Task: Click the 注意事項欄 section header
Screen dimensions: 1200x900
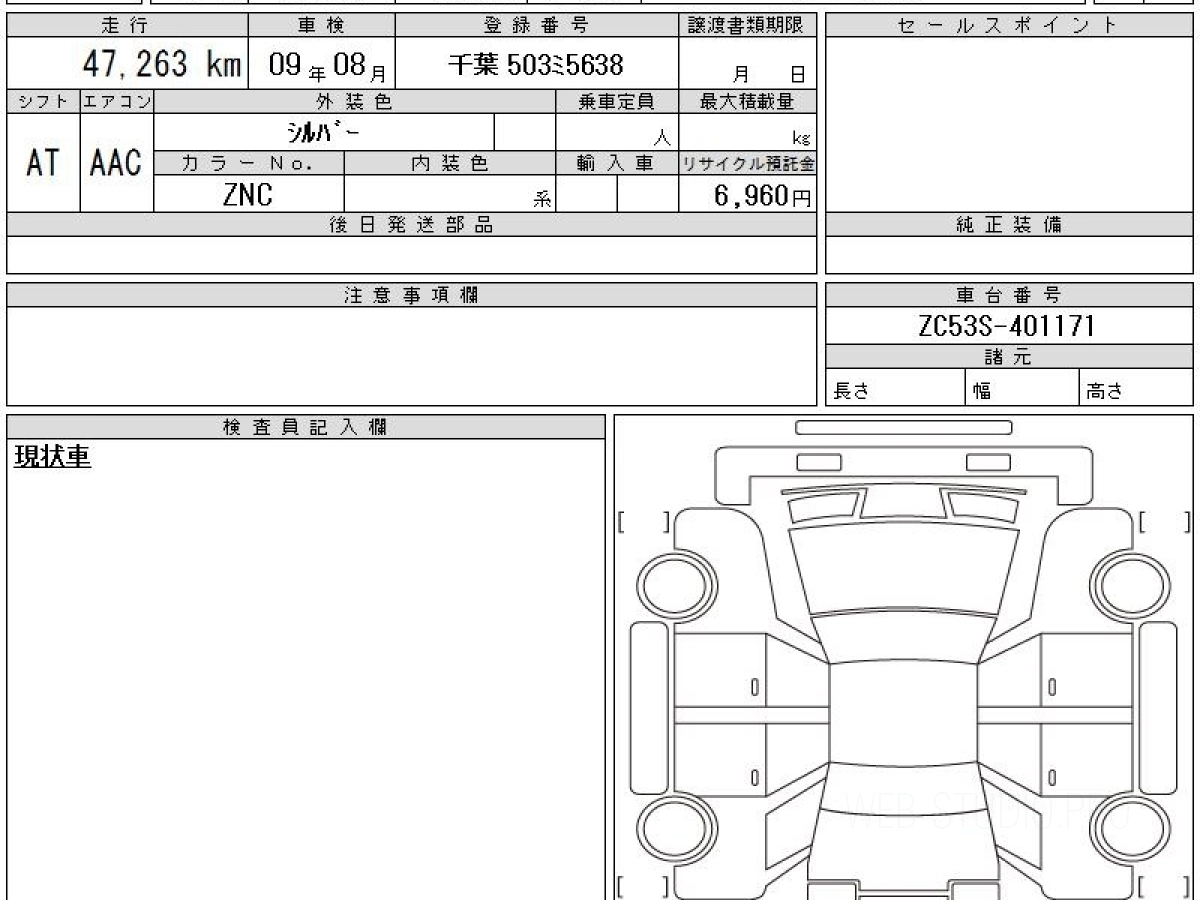Action: click(411, 295)
